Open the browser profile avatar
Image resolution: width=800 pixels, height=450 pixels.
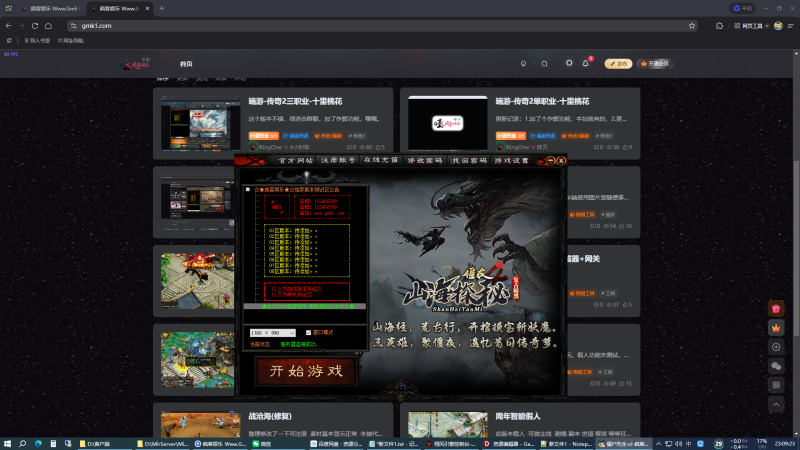[x=778, y=26]
